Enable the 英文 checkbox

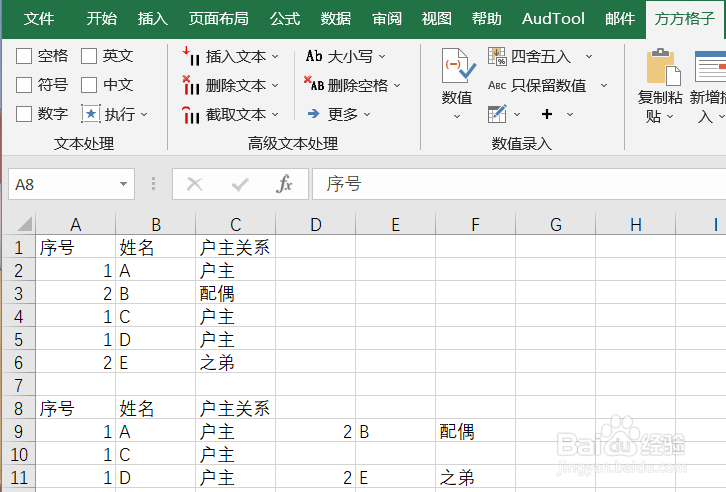(x=88, y=56)
